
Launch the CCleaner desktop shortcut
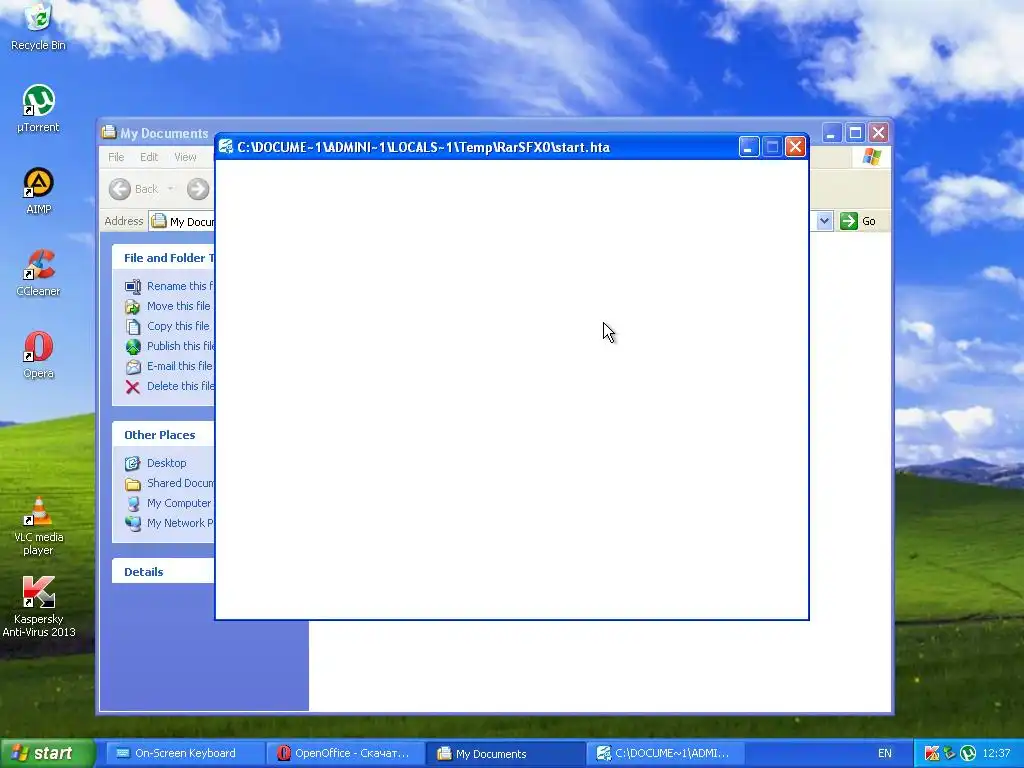click(39, 273)
